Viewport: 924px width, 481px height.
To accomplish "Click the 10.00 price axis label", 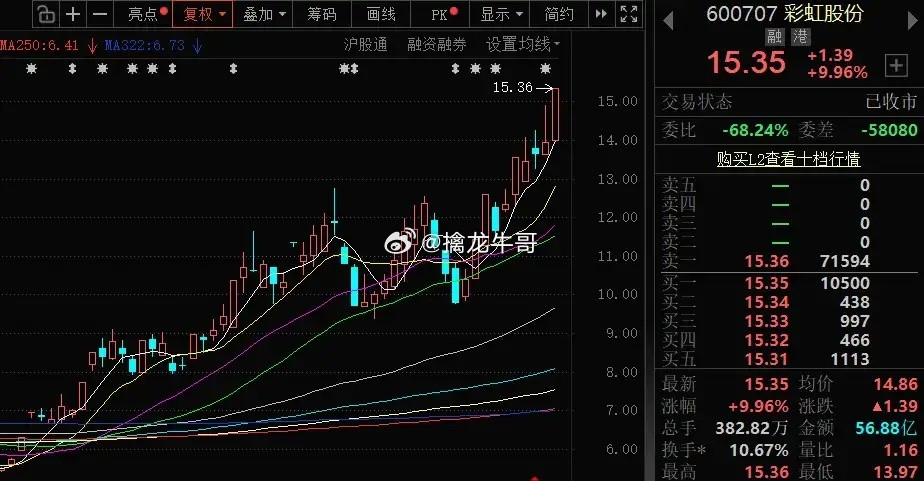I will [x=618, y=294].
